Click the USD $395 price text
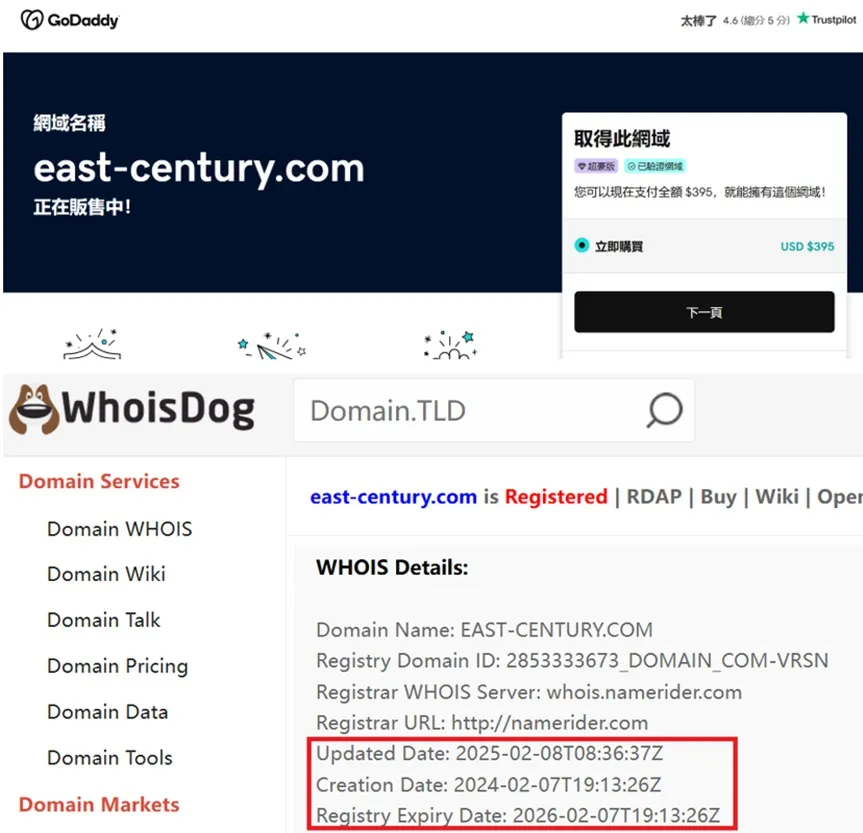863x833 pixels. tap(807, 246)
